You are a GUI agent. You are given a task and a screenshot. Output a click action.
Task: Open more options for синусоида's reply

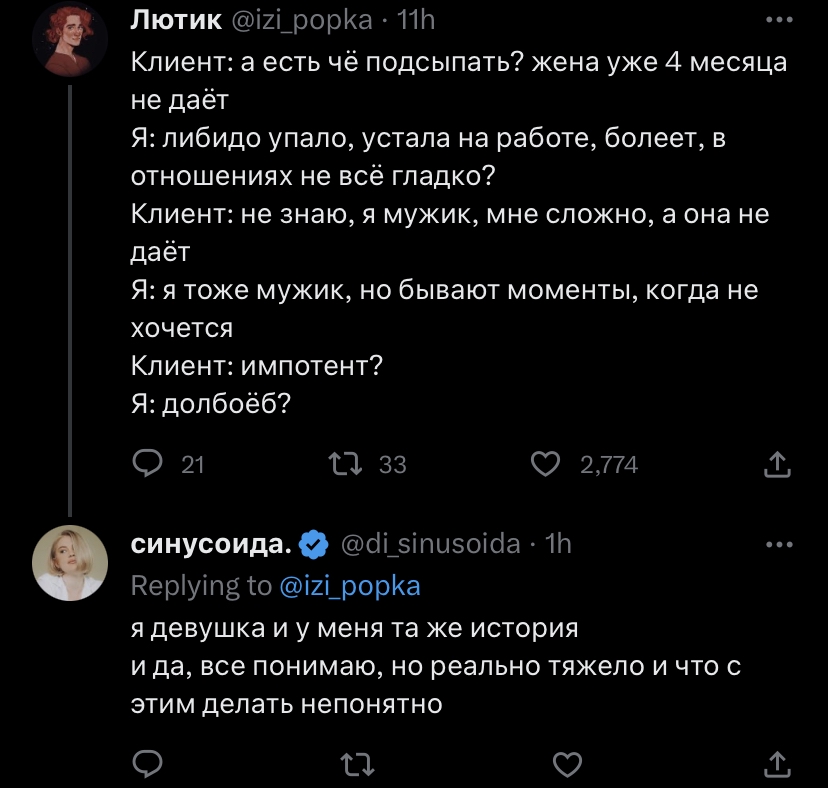[x=777, y=544]
